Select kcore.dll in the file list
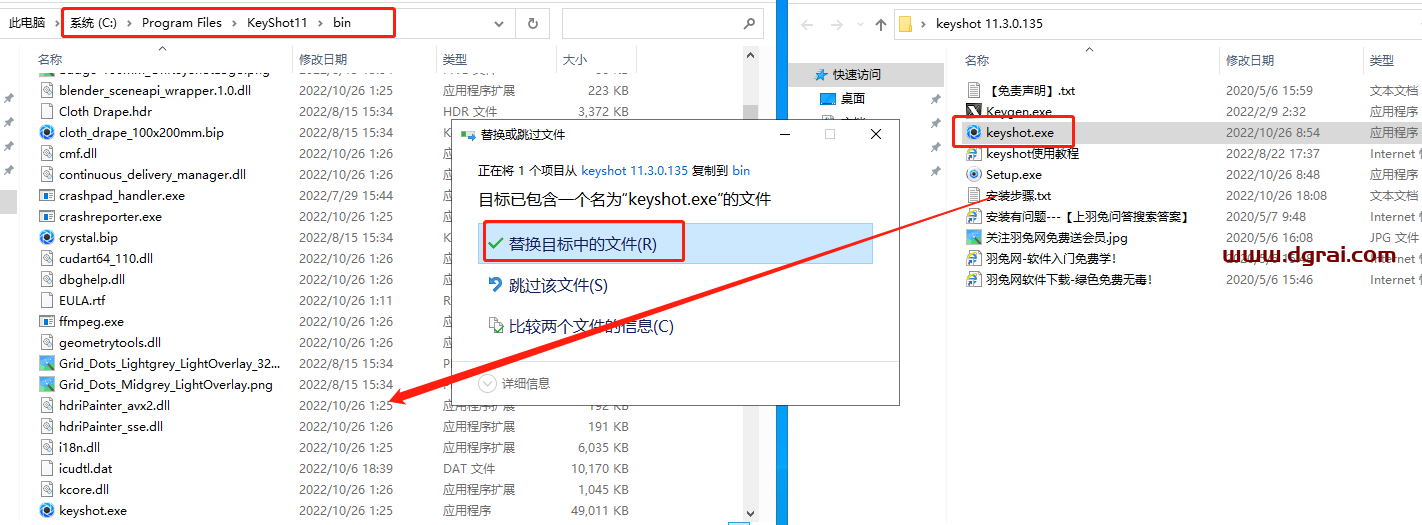The width and height of the screenshot is (1422, 525). tap(84, 489)
